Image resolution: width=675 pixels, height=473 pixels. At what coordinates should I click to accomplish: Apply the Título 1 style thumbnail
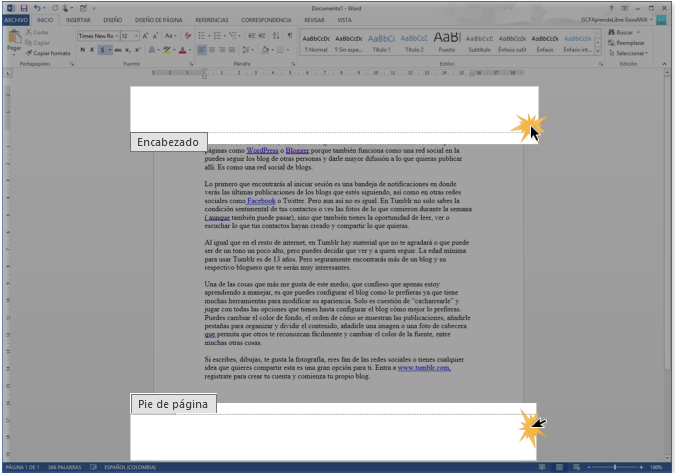tap(380, 40)
